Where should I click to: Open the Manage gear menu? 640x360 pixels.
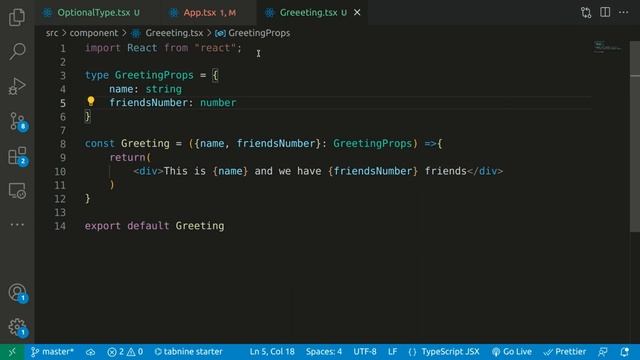(18, 327)
